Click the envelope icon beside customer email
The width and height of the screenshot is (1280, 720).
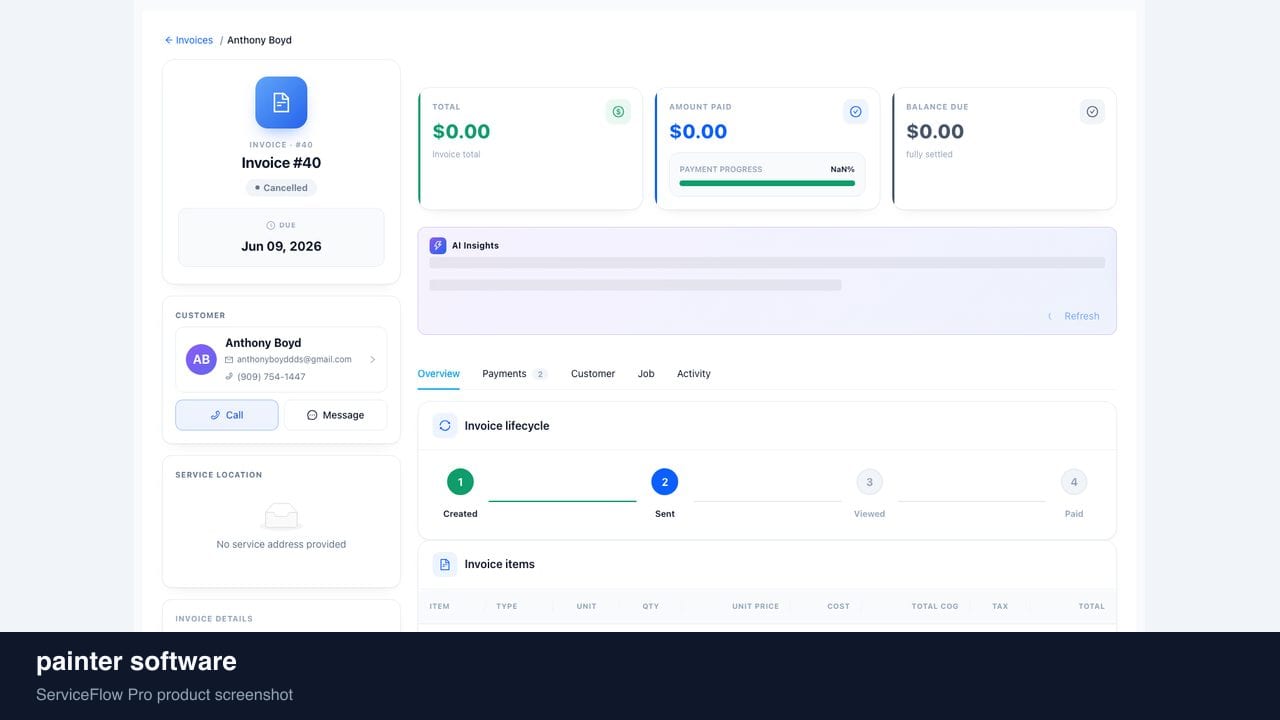[x=229, y=359]
